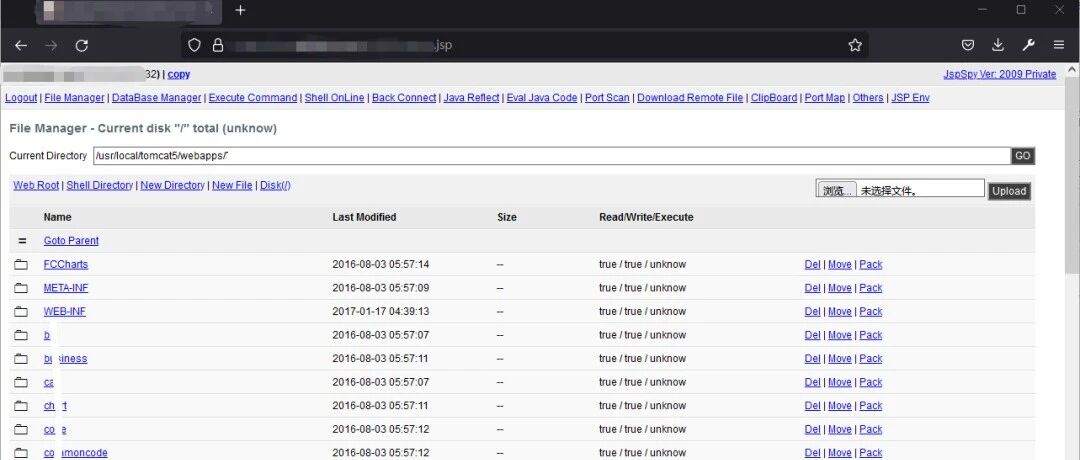Click the file browse button for upload
Image resolution: width=1080 pixels, height=460 pixels.
(x=837, y=191)
